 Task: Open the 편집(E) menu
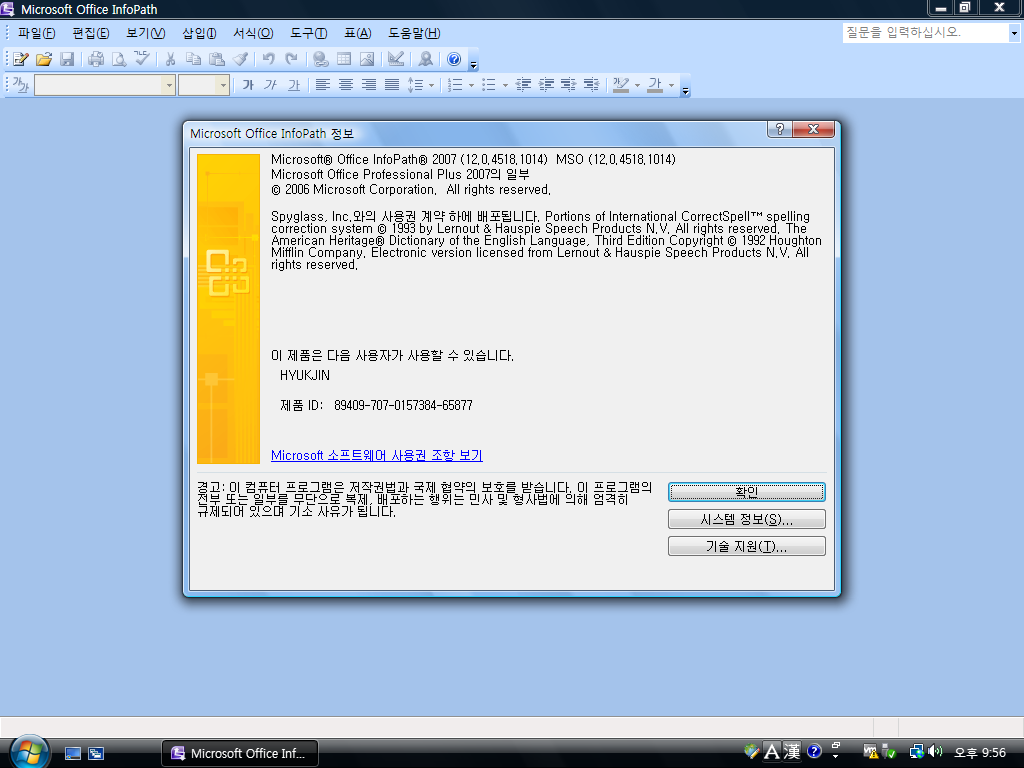point(91,33)
